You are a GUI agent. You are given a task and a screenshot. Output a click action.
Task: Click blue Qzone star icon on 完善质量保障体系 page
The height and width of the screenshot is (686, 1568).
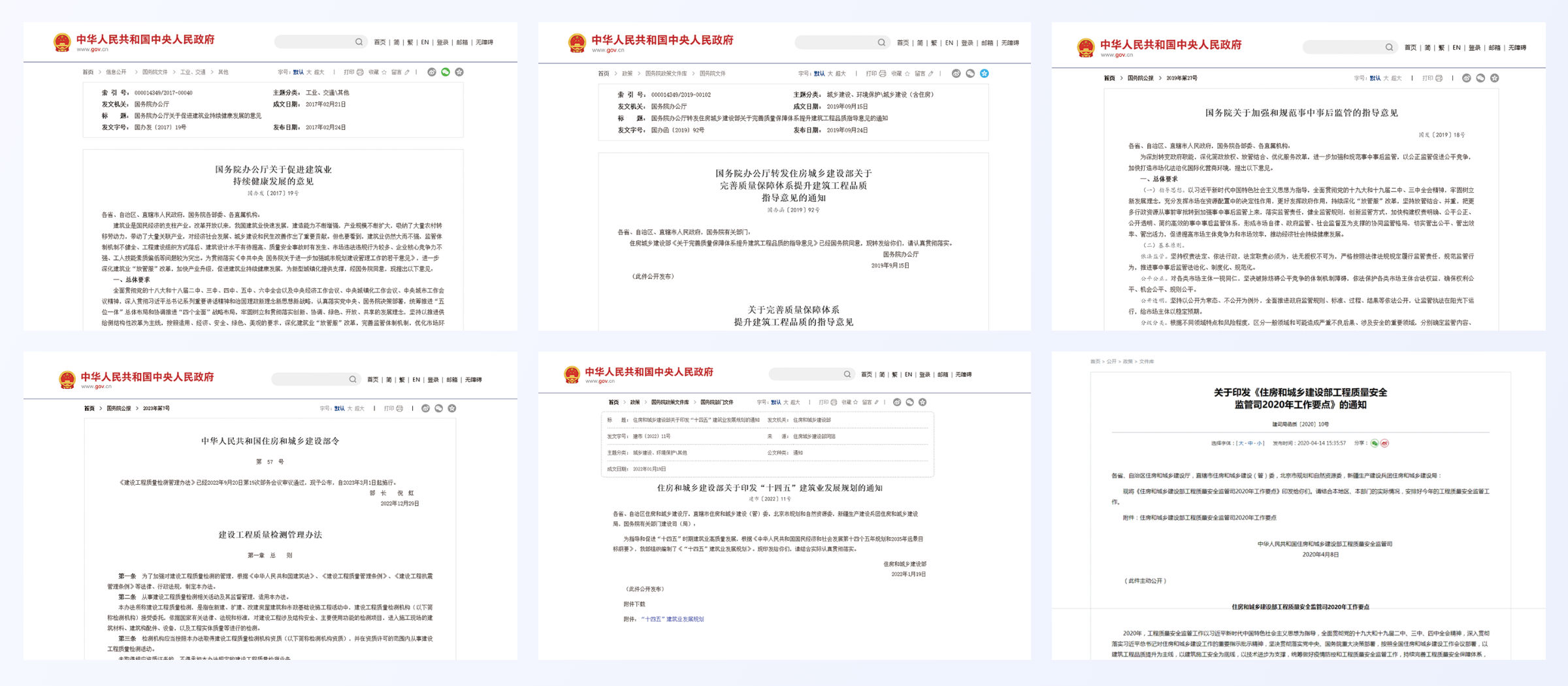[985, 73]
